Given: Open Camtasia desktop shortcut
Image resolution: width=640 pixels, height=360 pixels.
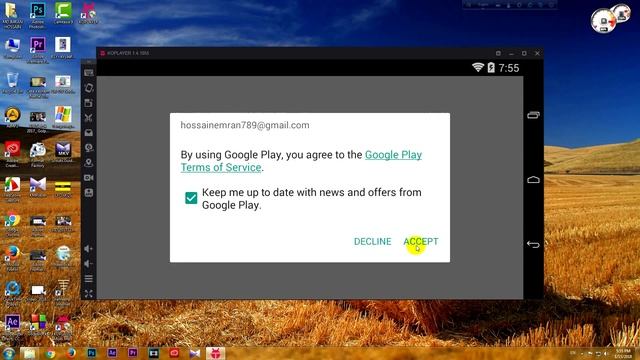Looking at the screenshot, I should click(x=63, y=13).
